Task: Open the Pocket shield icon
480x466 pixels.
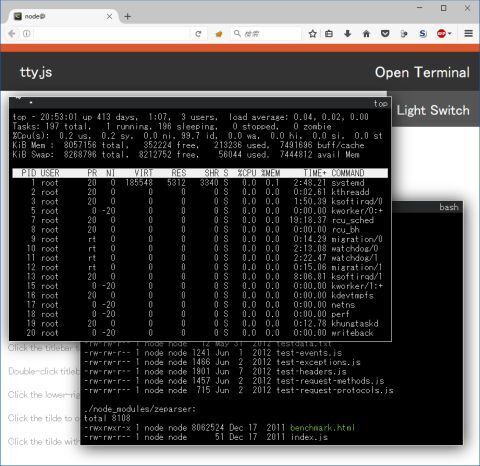Action: [x=385, y=34]
